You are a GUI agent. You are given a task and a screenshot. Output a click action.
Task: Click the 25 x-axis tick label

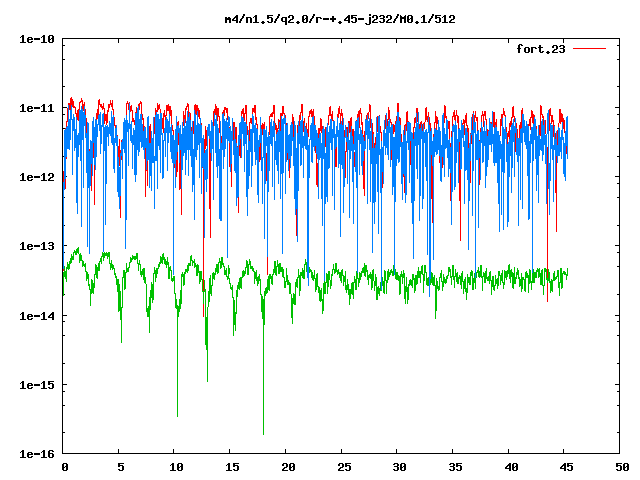pos(344,467)
